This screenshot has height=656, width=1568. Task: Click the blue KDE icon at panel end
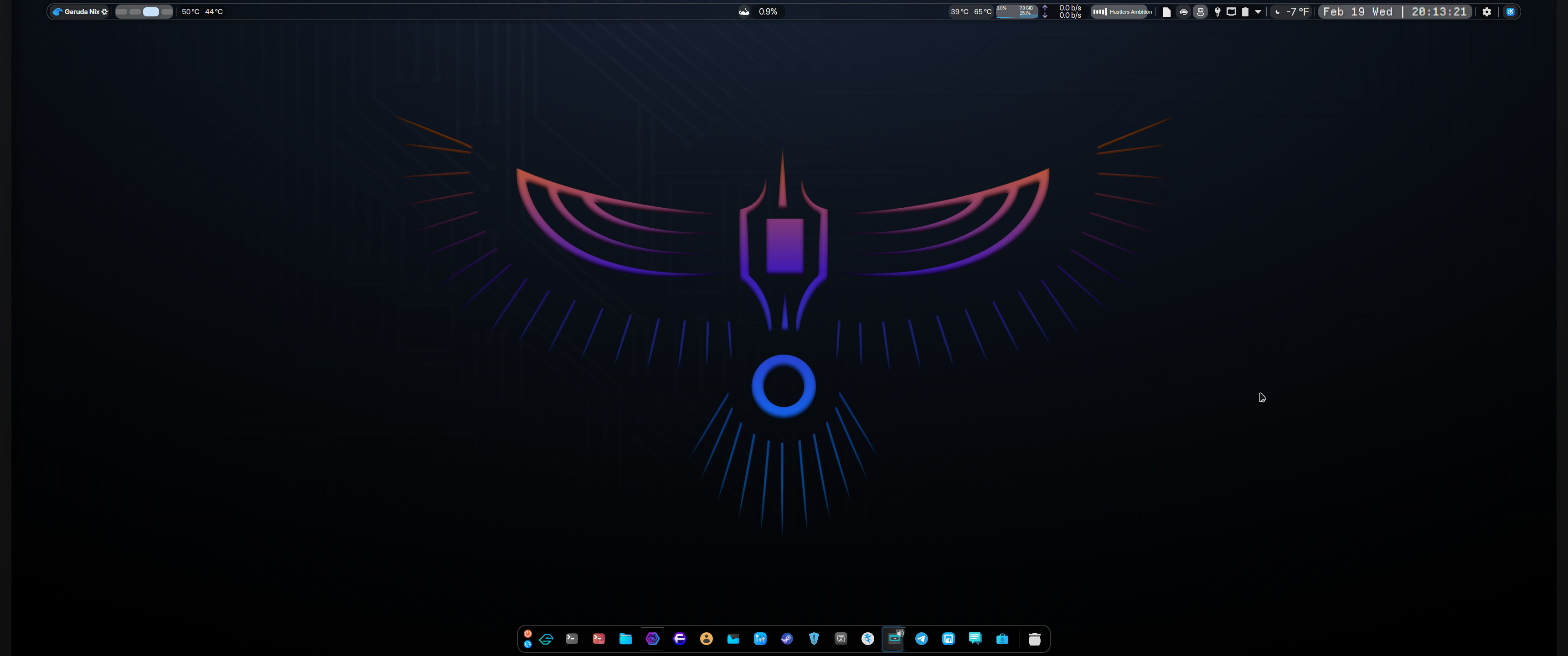coord(1510,11)
